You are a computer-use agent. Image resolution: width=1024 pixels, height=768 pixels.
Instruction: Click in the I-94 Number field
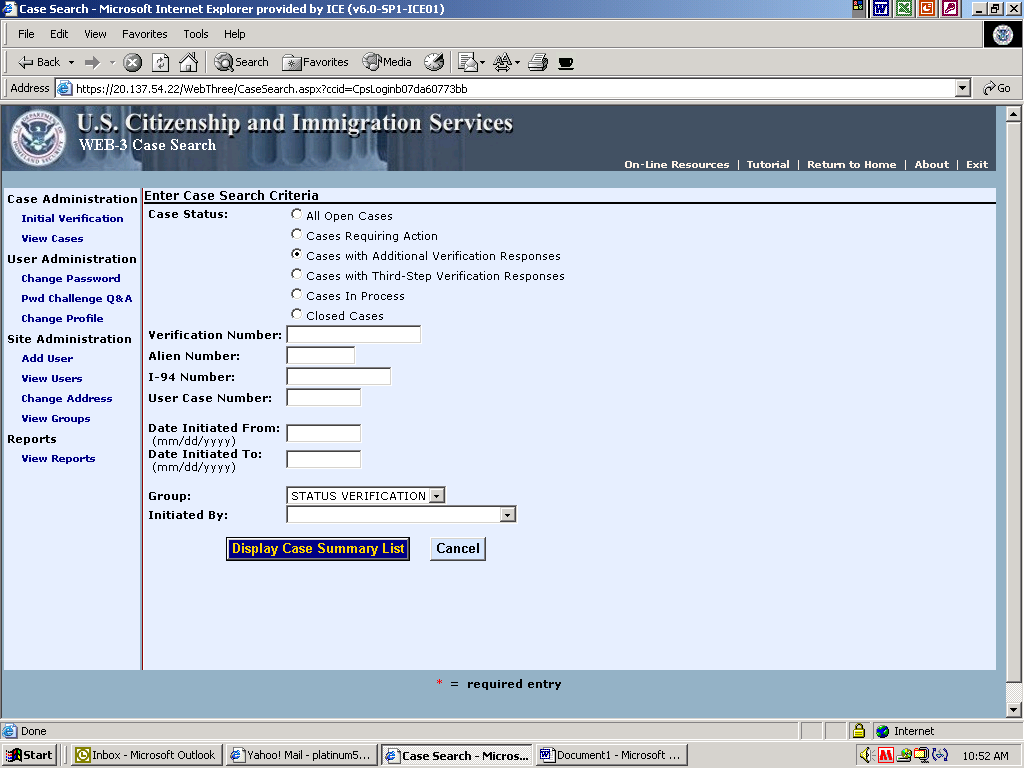(338, 376)
